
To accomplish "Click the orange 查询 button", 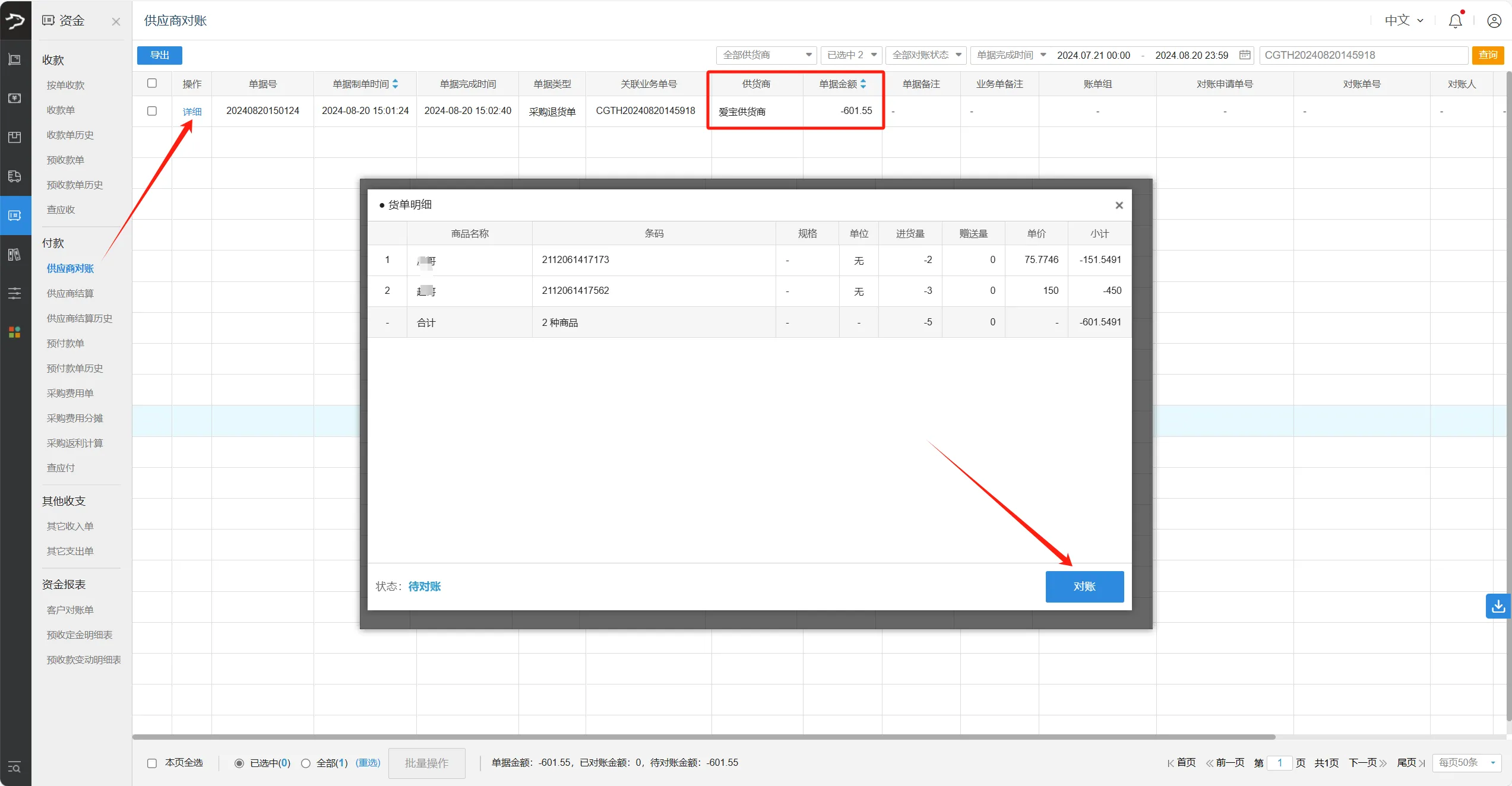I will 1488,55.
